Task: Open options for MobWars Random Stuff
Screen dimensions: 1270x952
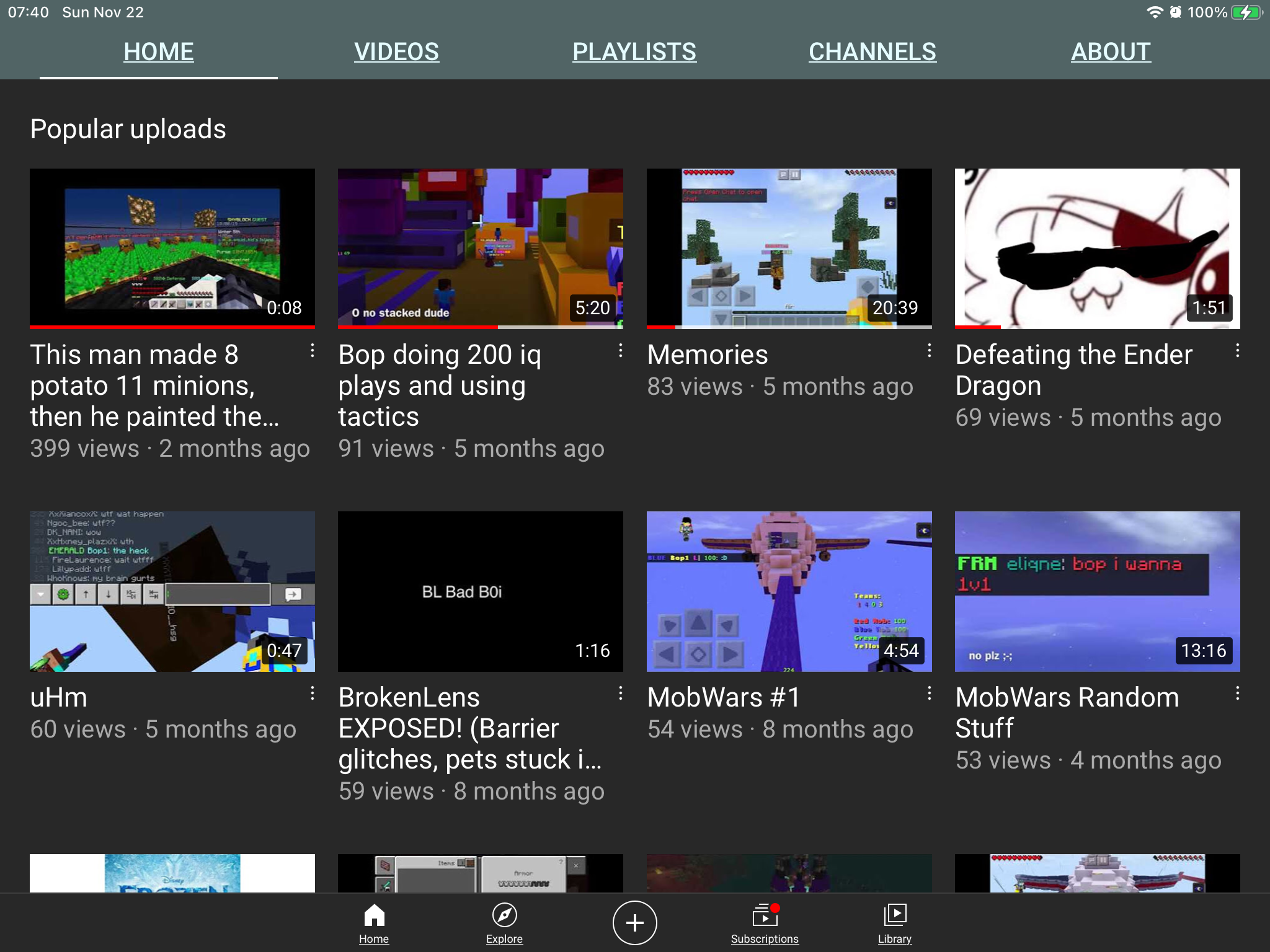Action: tap(1237, 694)
